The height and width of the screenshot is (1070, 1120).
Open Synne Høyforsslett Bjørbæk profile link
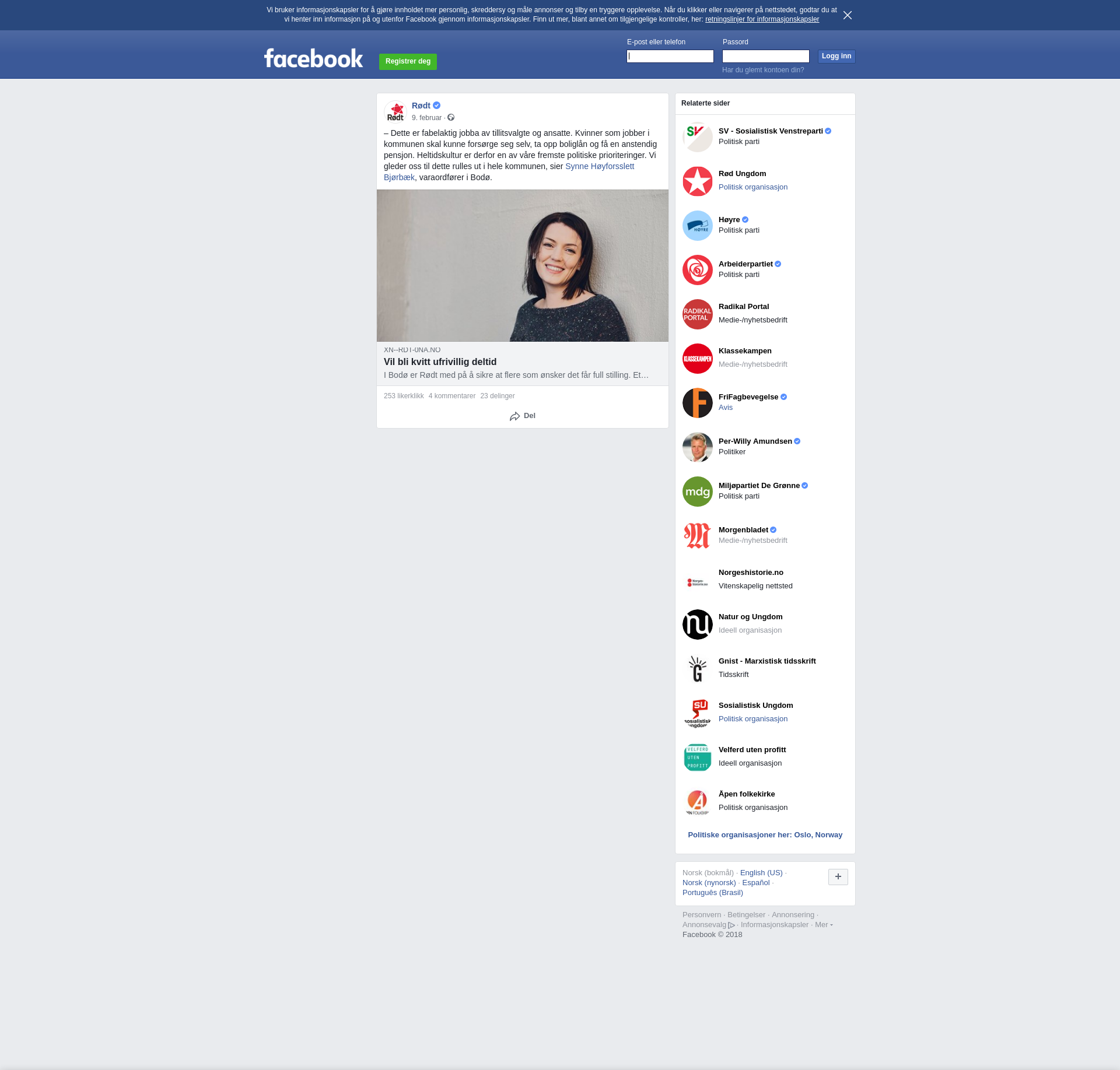(x=600, y=166)
